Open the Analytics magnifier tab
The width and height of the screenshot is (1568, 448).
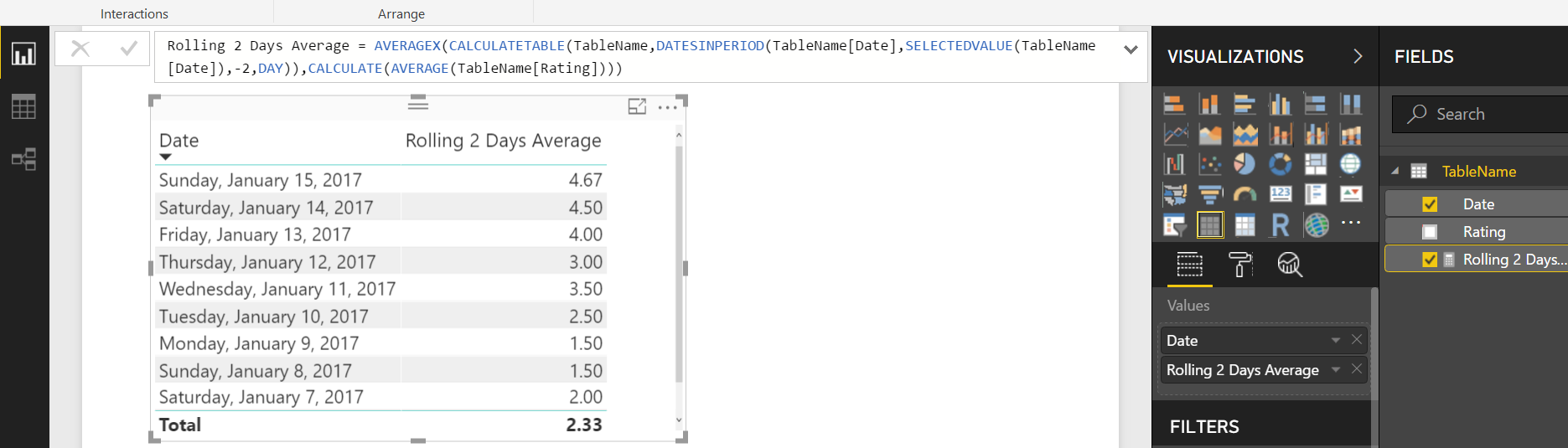pyautogui.click(x=1290, y=265)
